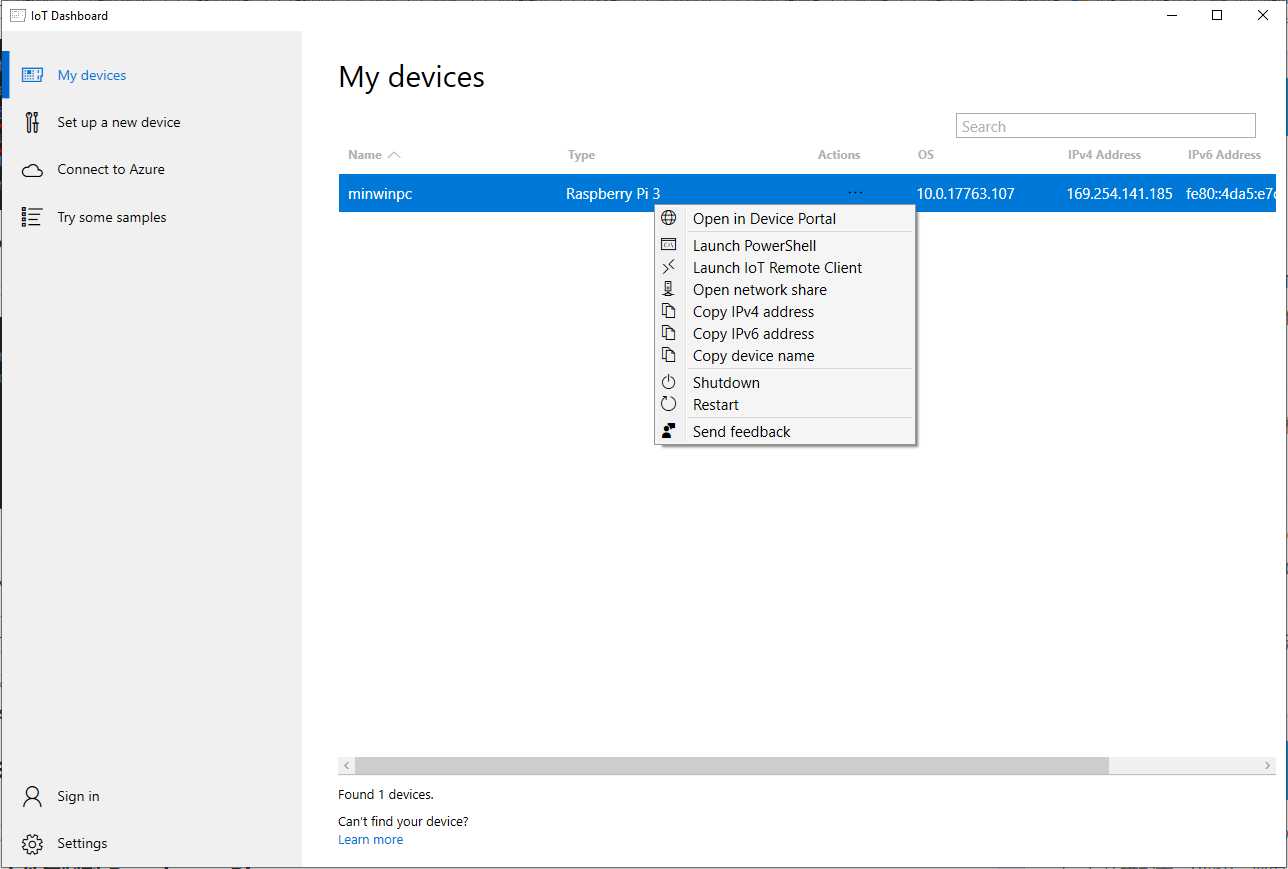Click the horizontal scrollbar left arrow
This screenshot has height=869, width=1288.
tap(347, 765)
